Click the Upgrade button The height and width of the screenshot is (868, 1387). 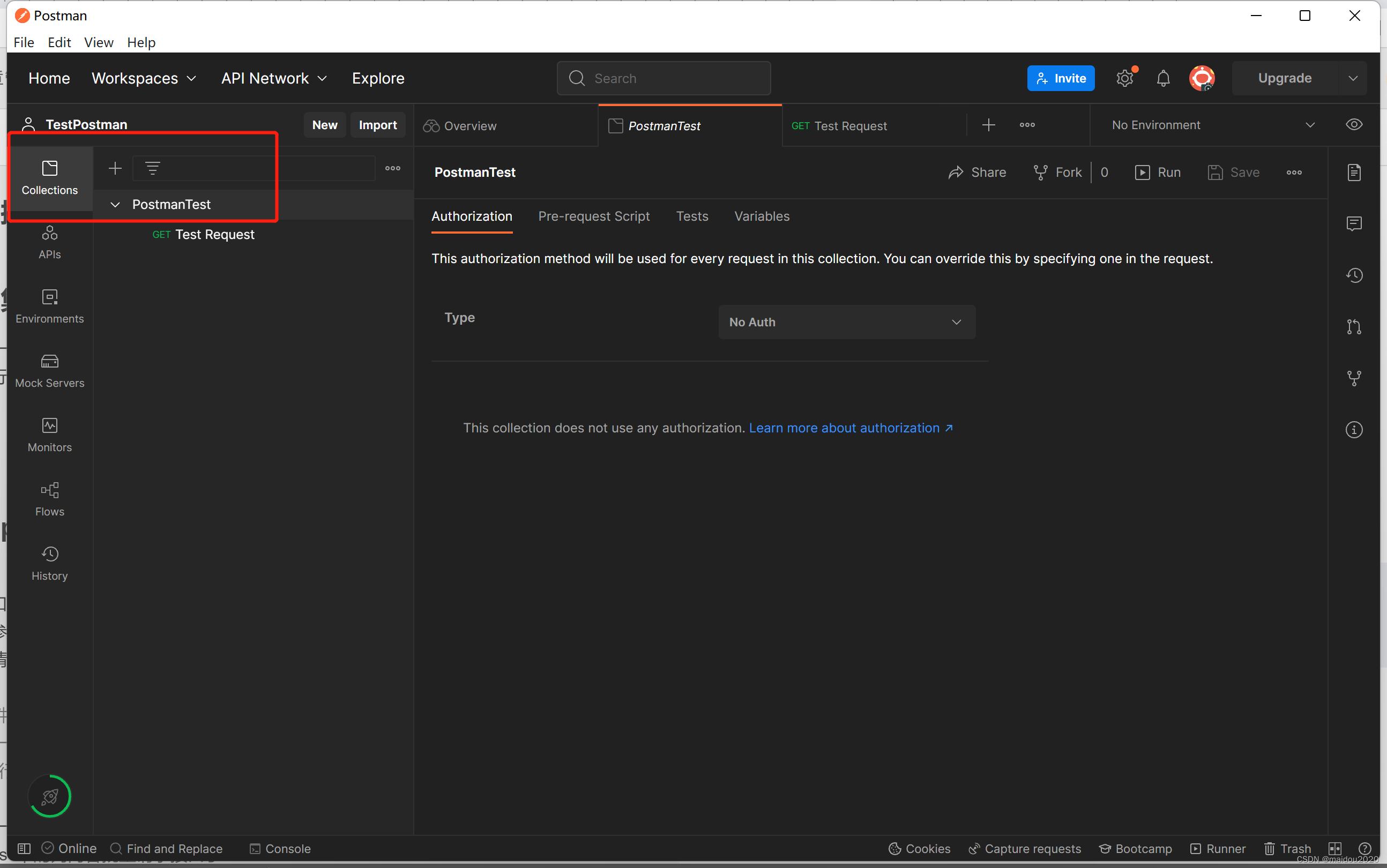(1285, 78)
